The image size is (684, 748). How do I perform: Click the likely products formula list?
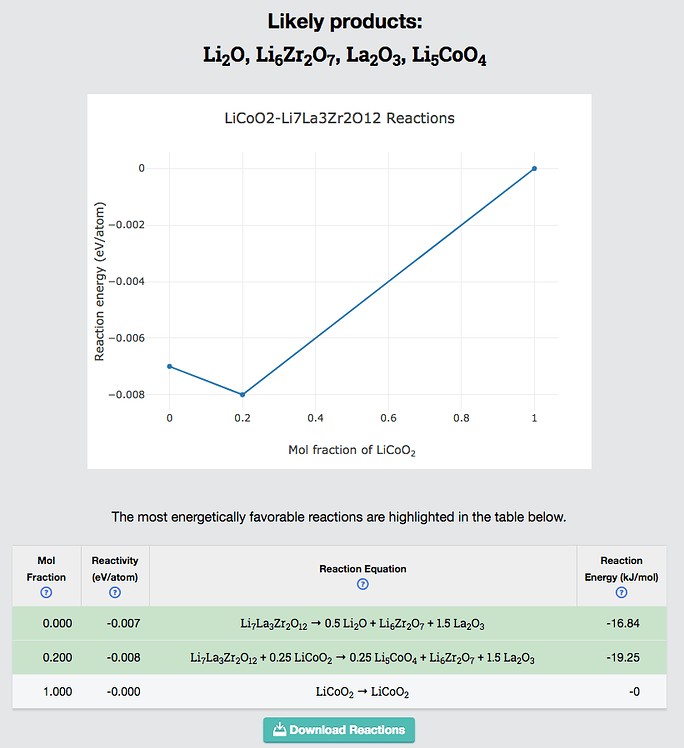[345, 55]
